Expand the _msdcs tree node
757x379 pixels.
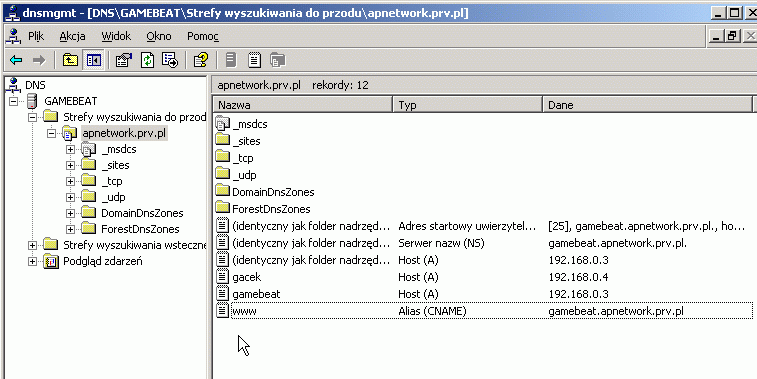(x=70, y=149)
